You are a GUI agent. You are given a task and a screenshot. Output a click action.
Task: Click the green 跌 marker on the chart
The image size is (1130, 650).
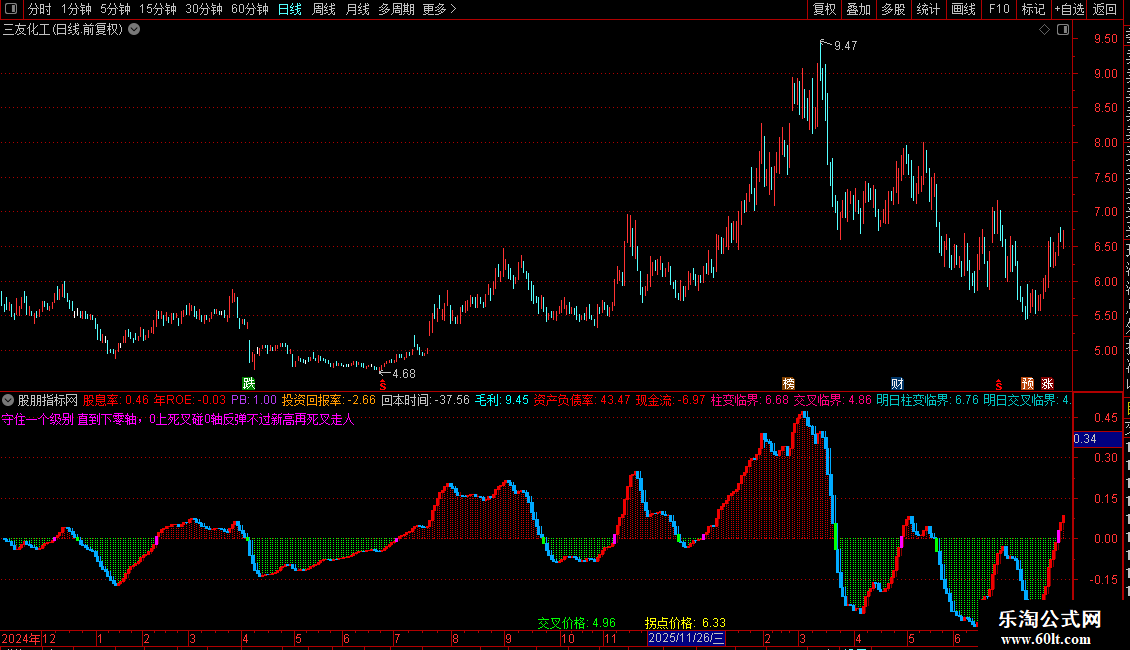249,383
